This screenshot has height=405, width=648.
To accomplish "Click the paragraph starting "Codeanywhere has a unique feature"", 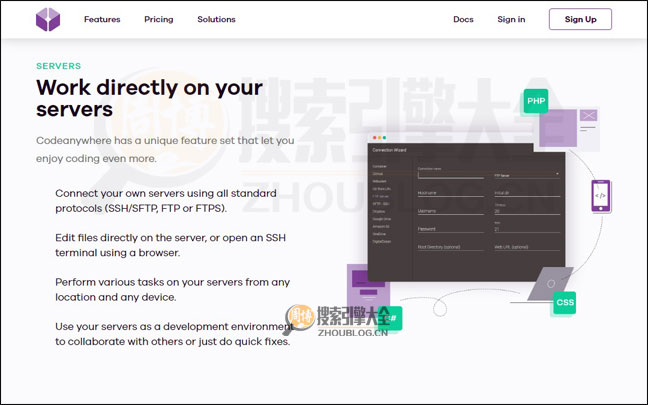I will coord(165,149).
